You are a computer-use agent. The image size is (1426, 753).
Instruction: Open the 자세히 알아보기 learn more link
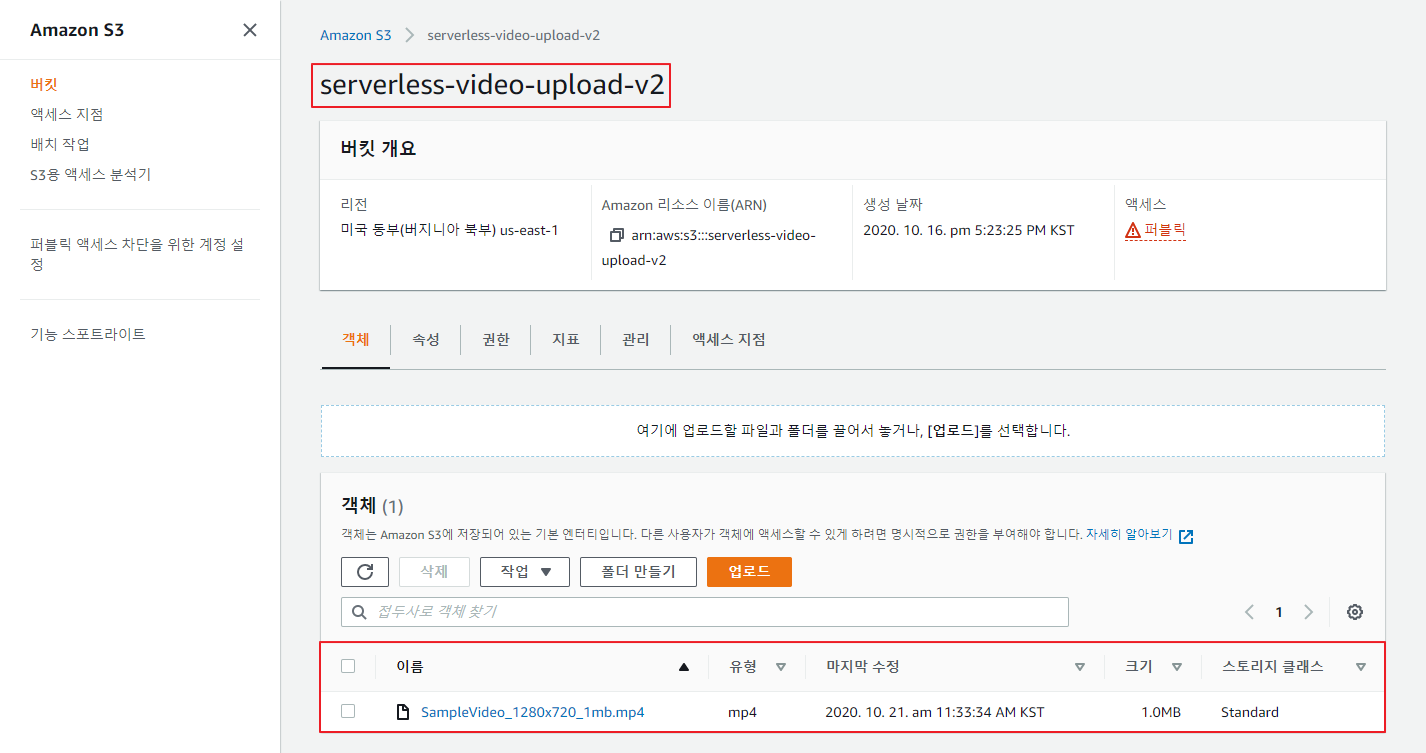(1130, 536)
